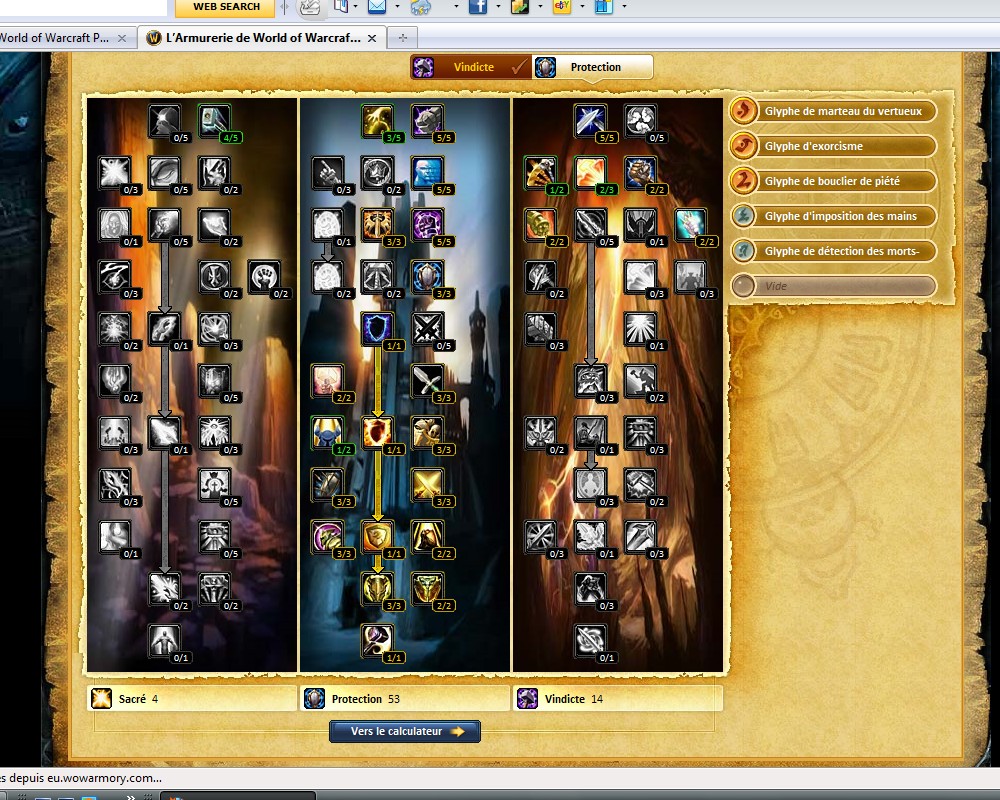Pick the final 0/1 talent ending the Sacré tree

165,641
